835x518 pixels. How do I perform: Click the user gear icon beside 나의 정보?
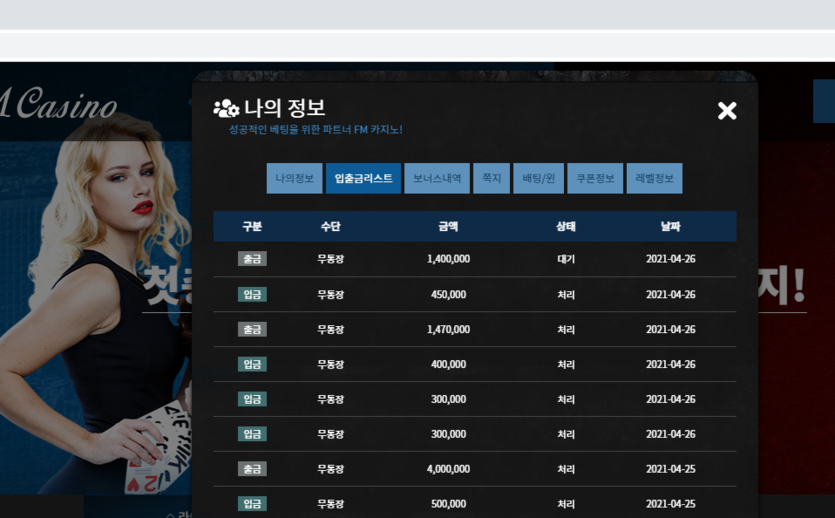coord(226,109)
